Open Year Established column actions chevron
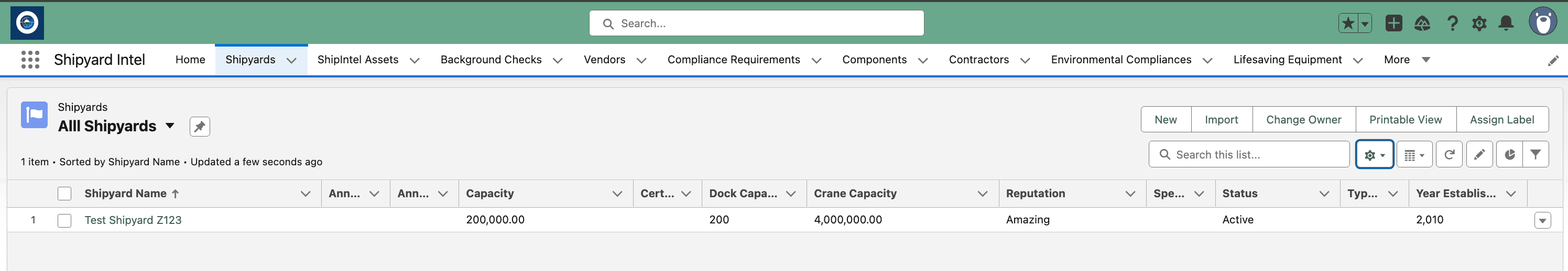Screen dimensions: 1568x271 (1511, 193)
